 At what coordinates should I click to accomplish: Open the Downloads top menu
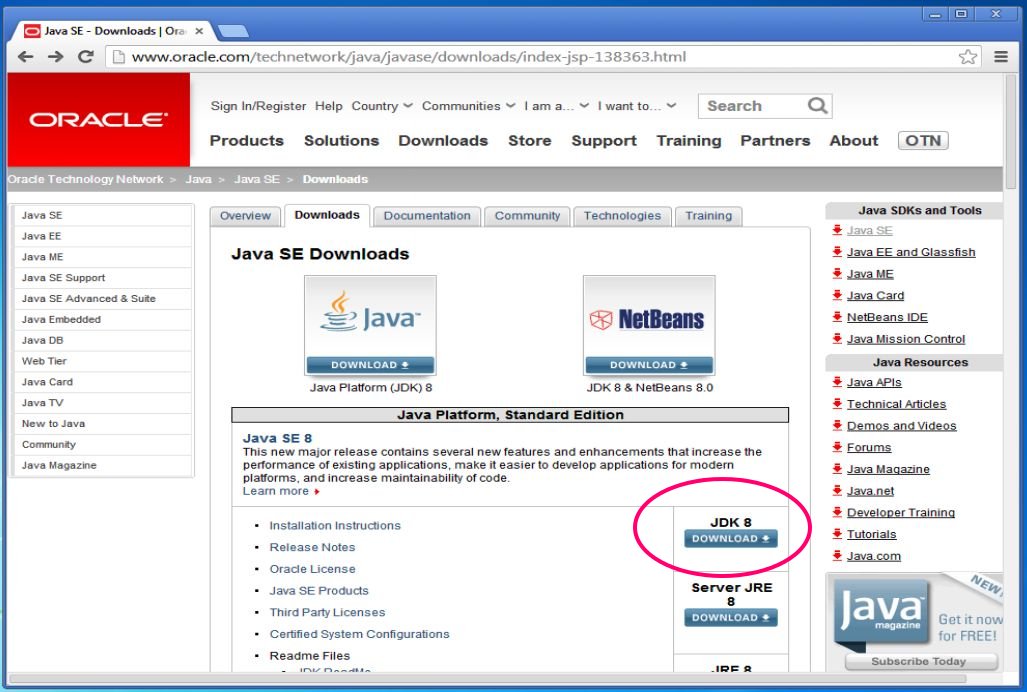(443, 141)
